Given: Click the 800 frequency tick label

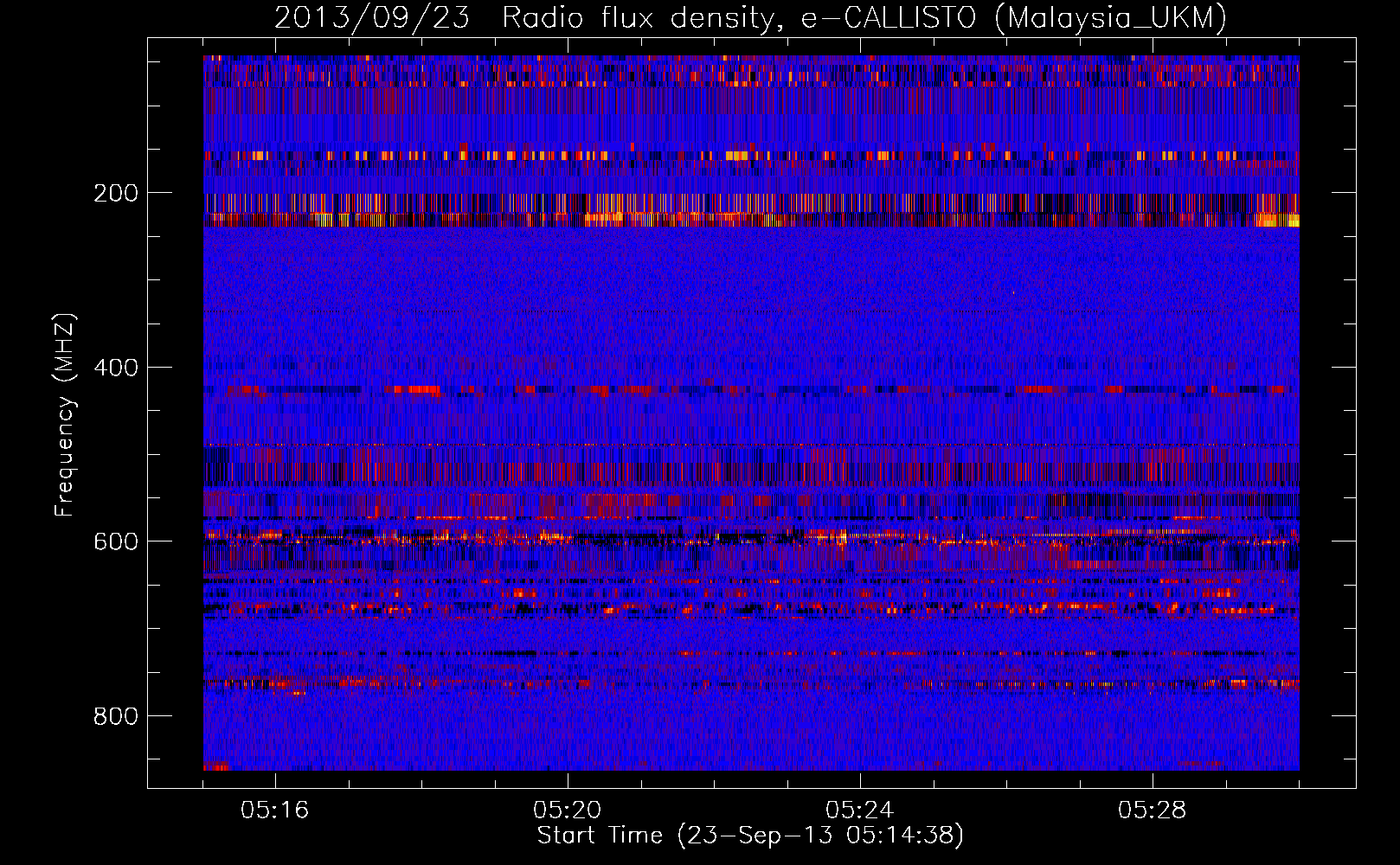Looking at the screenshot, I should [x=115, y=716].
